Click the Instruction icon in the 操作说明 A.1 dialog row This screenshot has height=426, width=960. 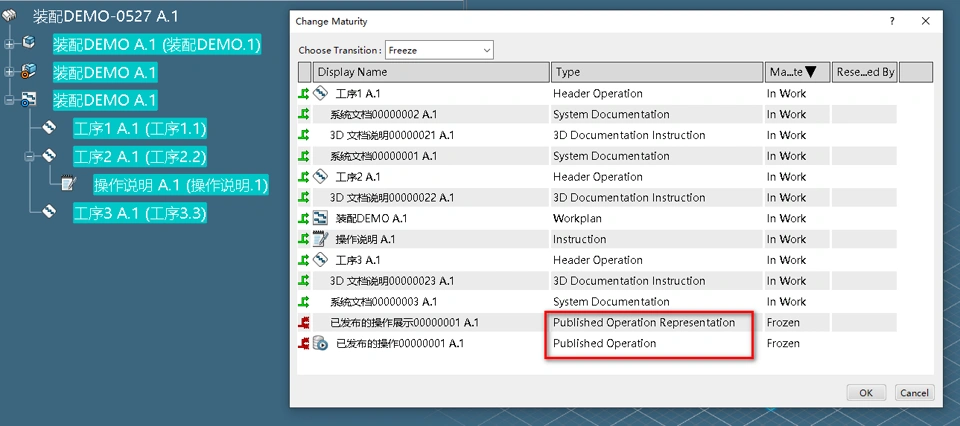coord(321,239)
